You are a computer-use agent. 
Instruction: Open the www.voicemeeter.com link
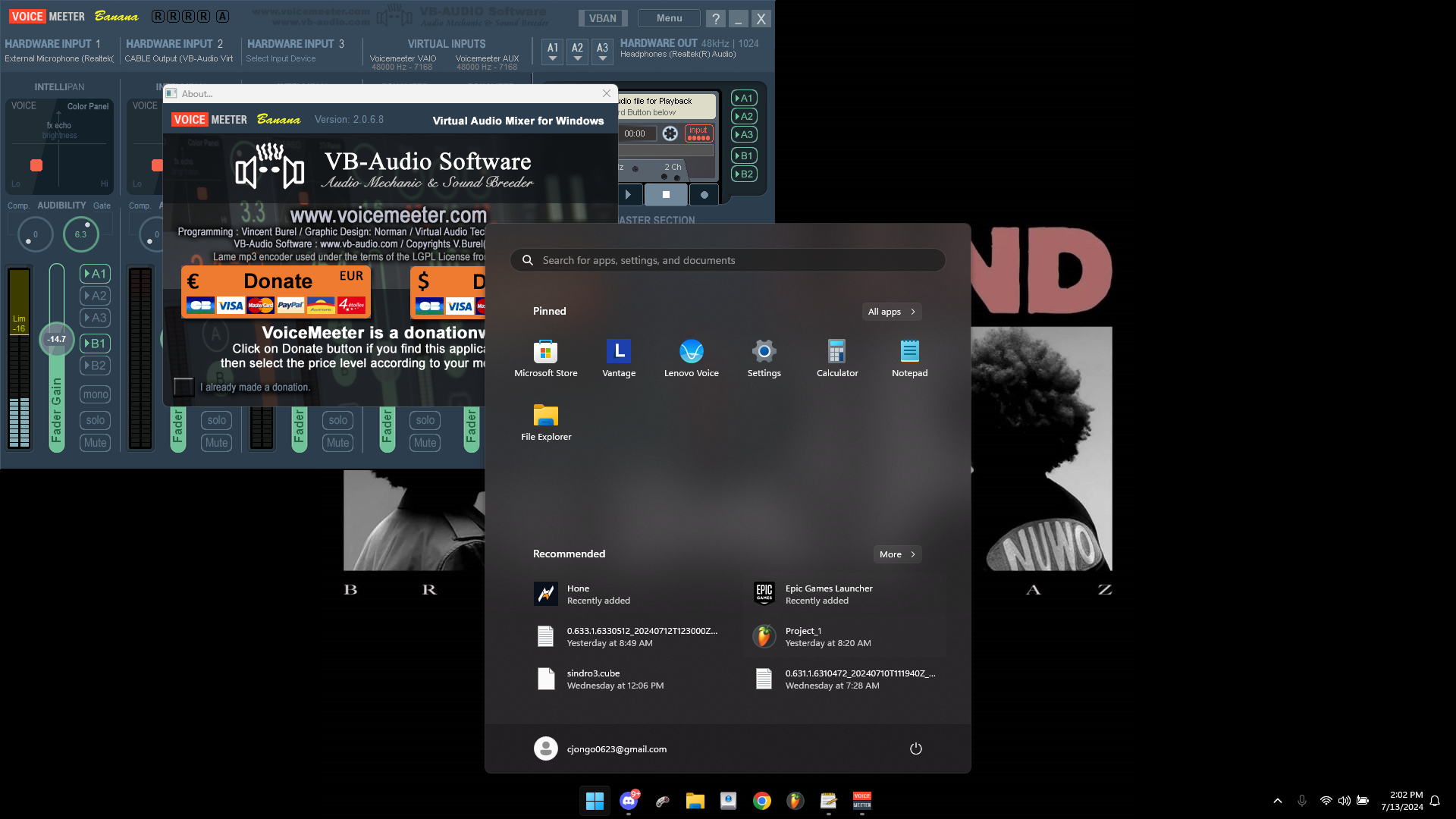click(388, 215)
